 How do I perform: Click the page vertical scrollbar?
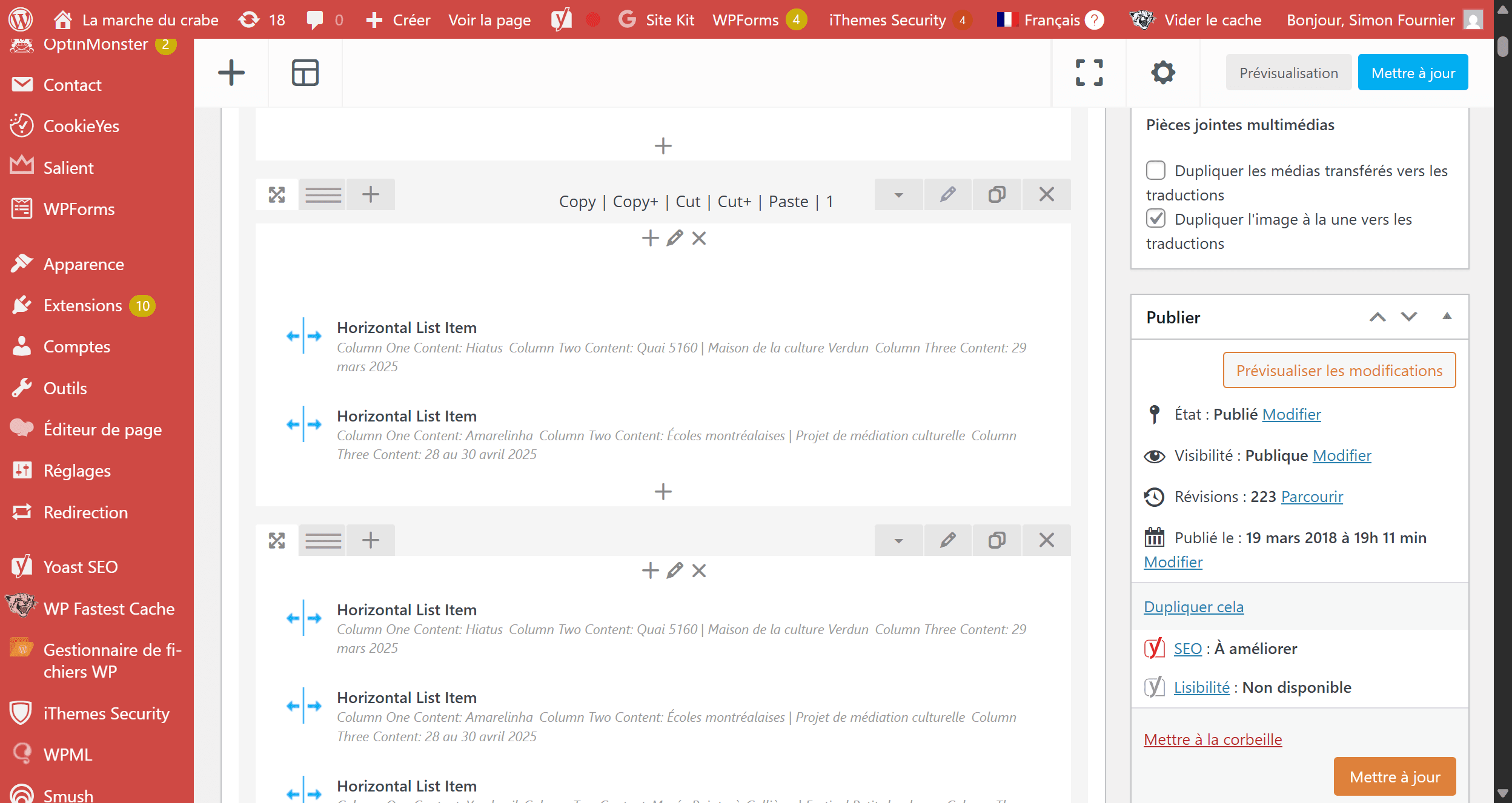pos(1502,46)
